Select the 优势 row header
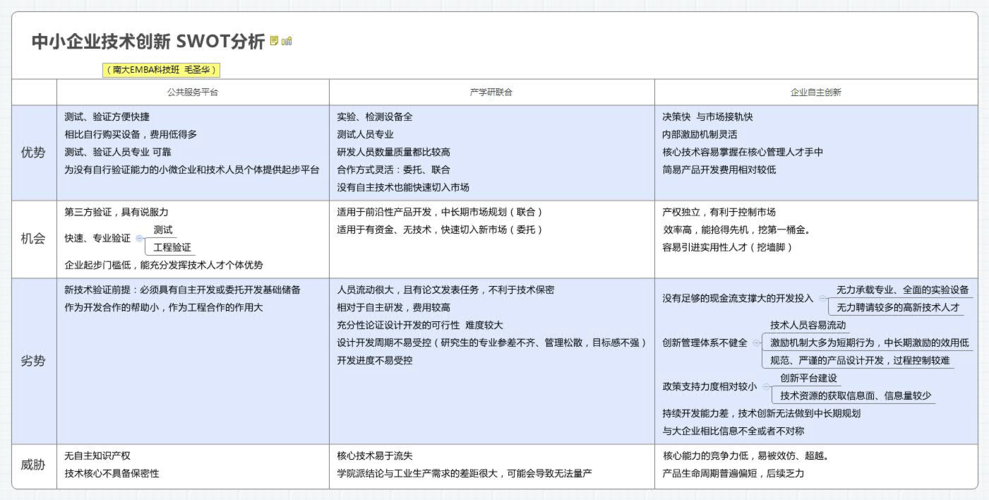Image resolution: width=989 pixels, height=500 pixels. point(33,153)
